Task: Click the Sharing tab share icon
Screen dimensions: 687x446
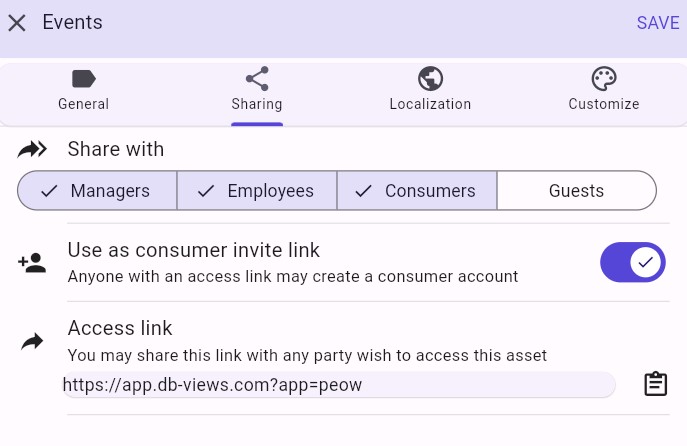Action: 257,79
